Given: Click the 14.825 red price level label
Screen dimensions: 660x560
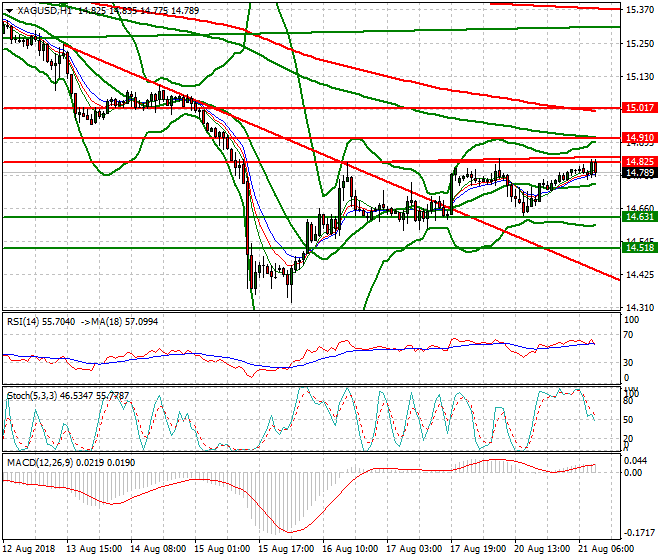Looking at the screenshot, I should (x=640, y=162).
